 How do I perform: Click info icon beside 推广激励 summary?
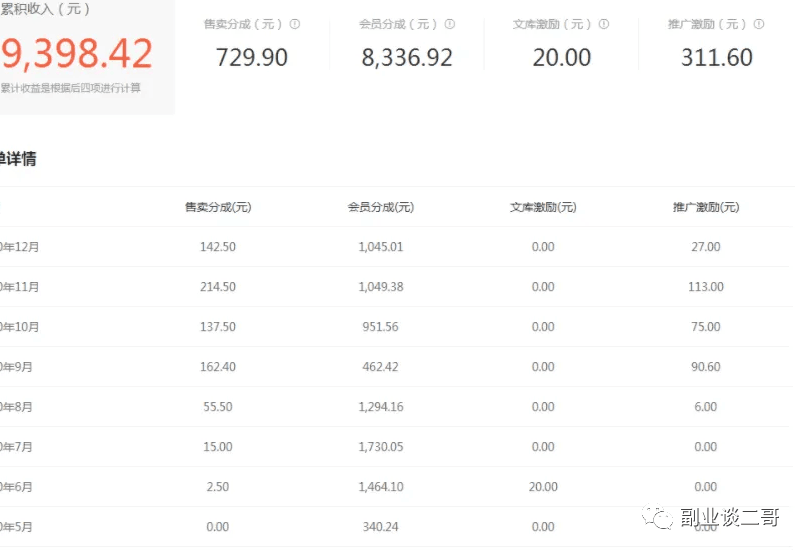pos(759,24)
